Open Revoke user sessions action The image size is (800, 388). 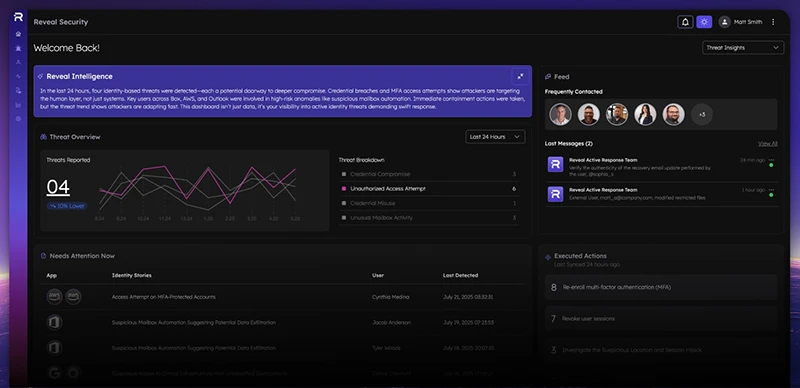click(x=661, y=319)
